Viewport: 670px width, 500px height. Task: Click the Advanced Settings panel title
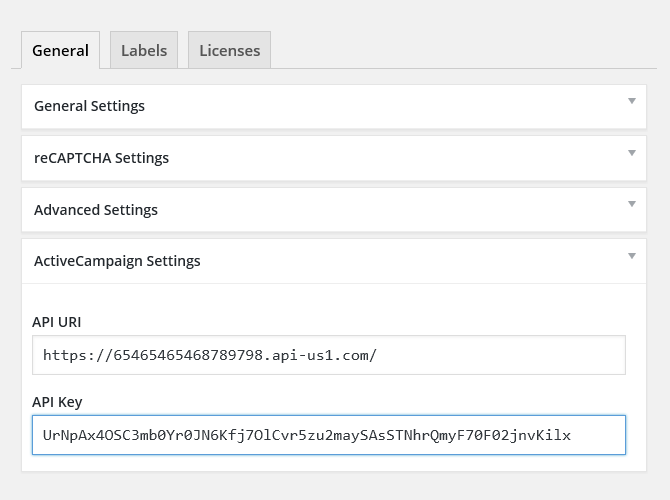96,210
